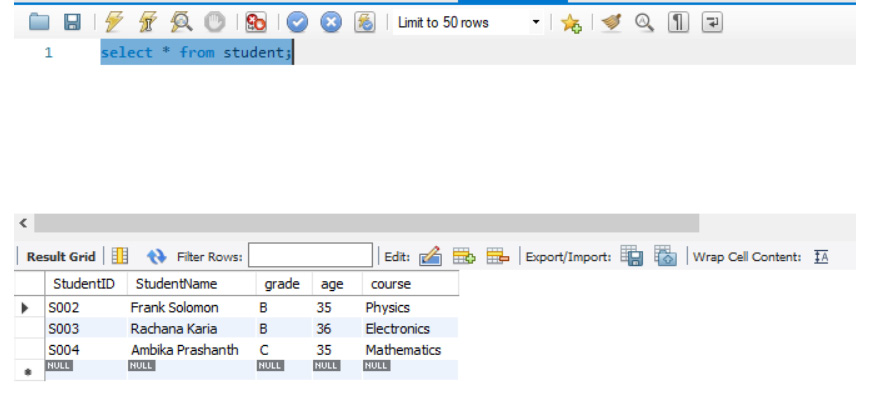The width and height of the screenshot is (870, 418).
Task: Click new row asterisk marker
Action: (x=28, y=372)
